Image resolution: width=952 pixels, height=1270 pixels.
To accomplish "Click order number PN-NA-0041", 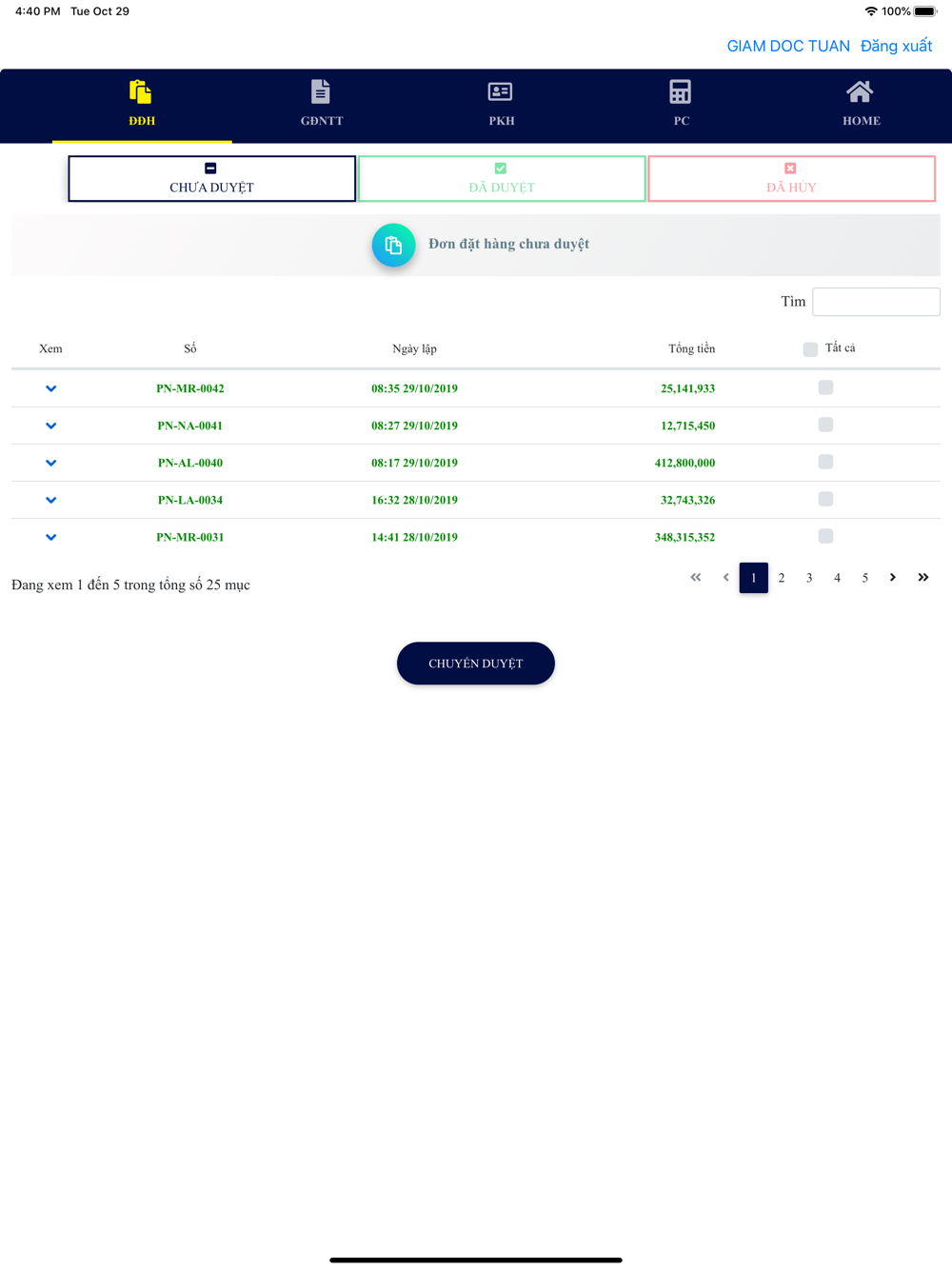I will pos(190,426).
